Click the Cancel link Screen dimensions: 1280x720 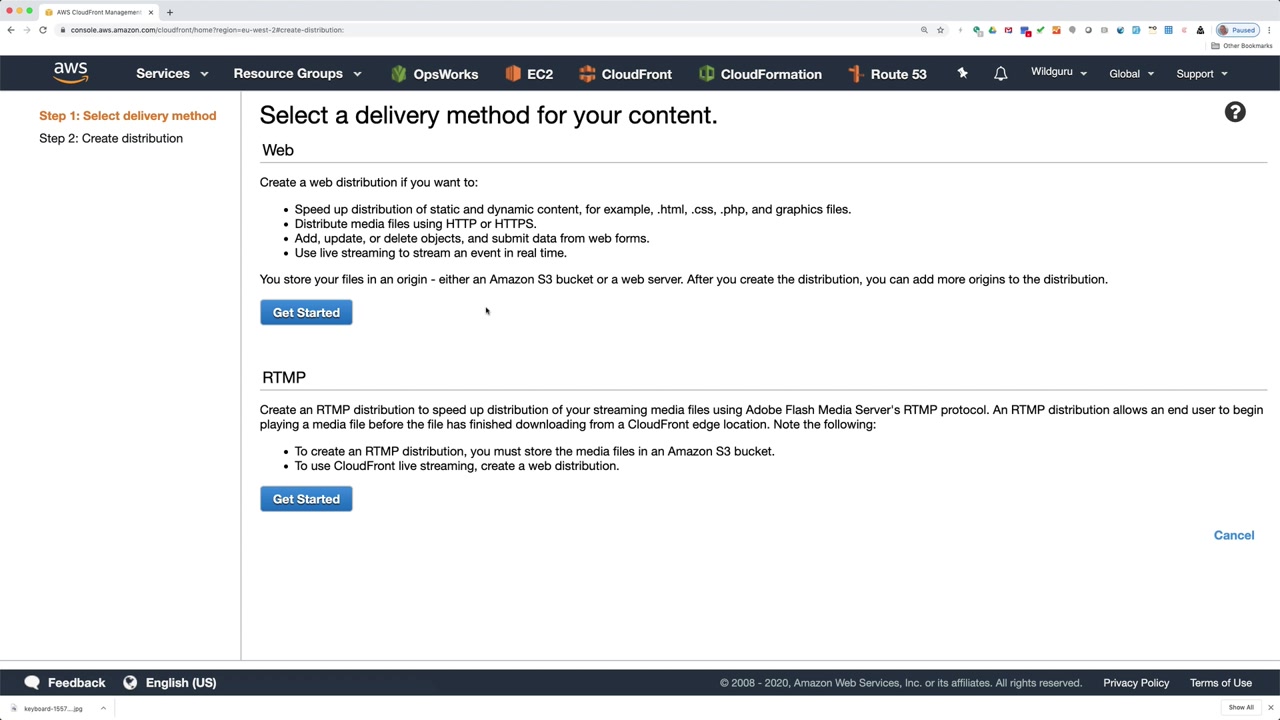(1233, 535)
